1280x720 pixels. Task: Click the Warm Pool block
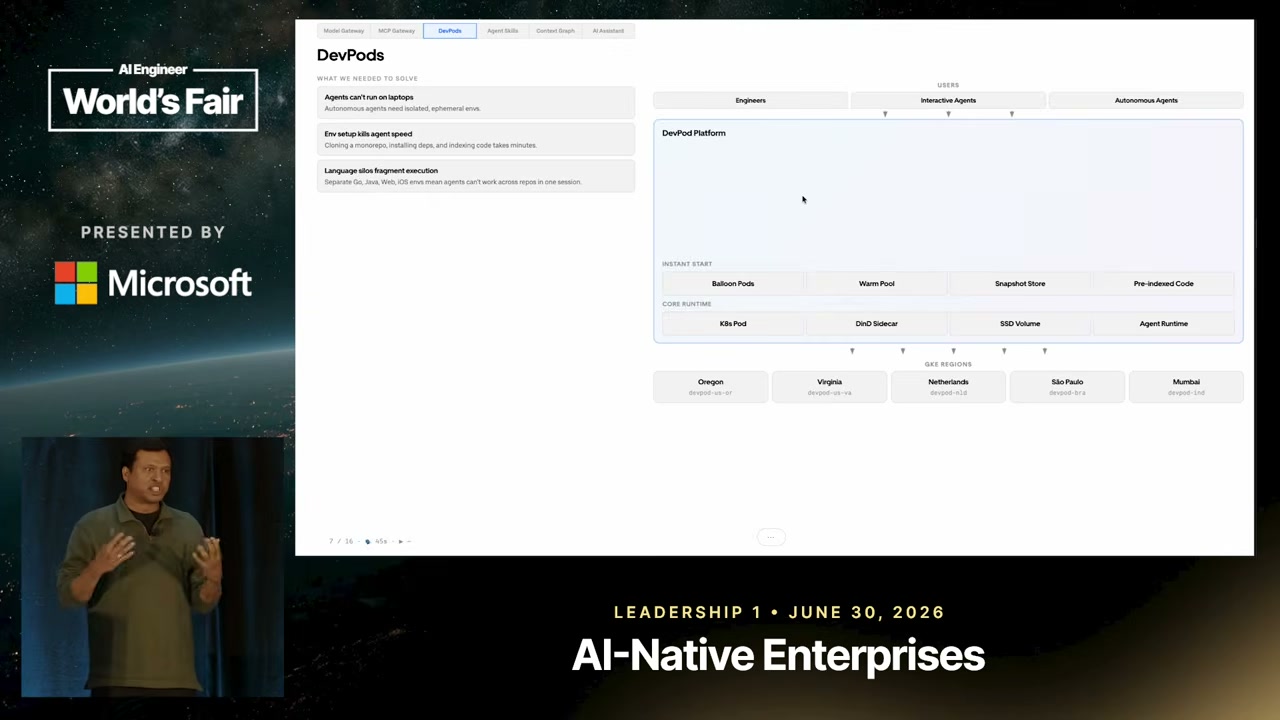pos(876,284)
